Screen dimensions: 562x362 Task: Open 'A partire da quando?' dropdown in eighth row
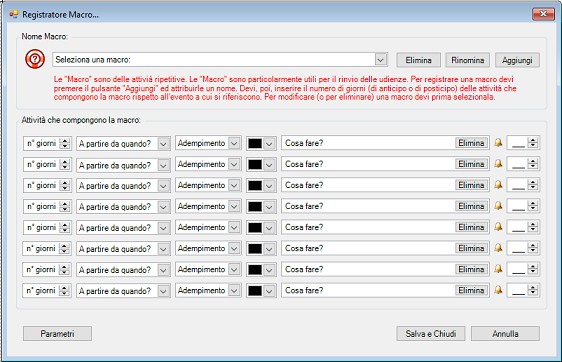163,291
